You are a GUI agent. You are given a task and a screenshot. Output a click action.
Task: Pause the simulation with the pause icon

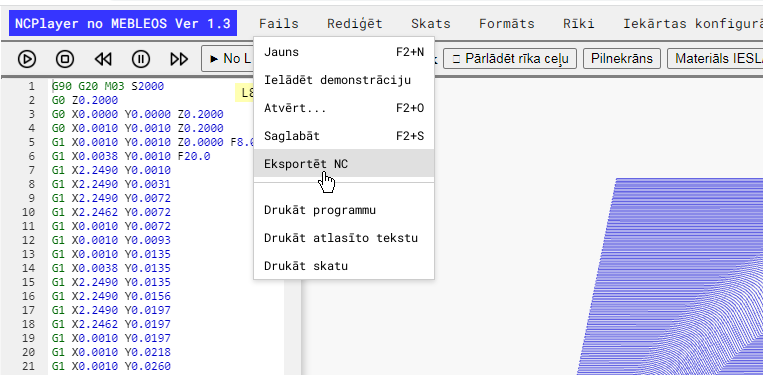[141, 59]
